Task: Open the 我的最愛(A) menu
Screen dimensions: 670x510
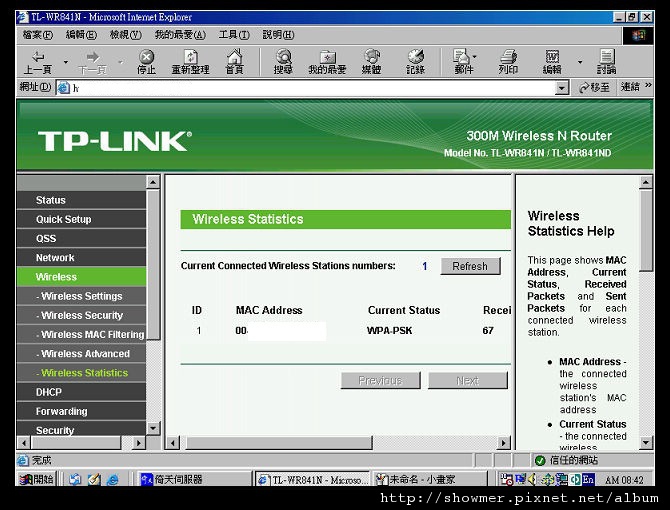Action: (x=180, y=35)
